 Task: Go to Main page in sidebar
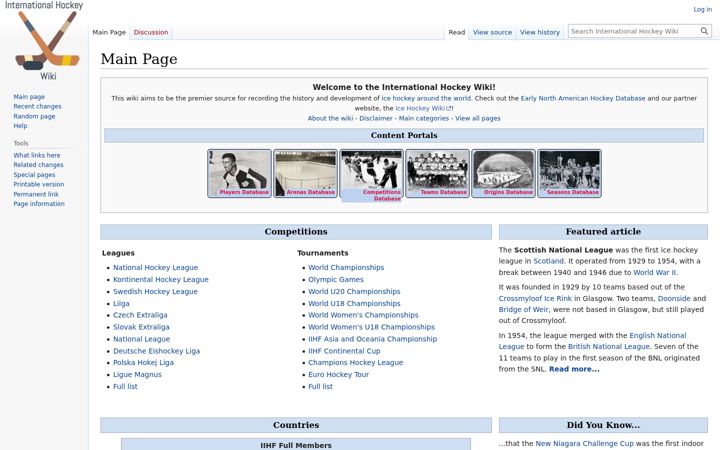point(29,96)
